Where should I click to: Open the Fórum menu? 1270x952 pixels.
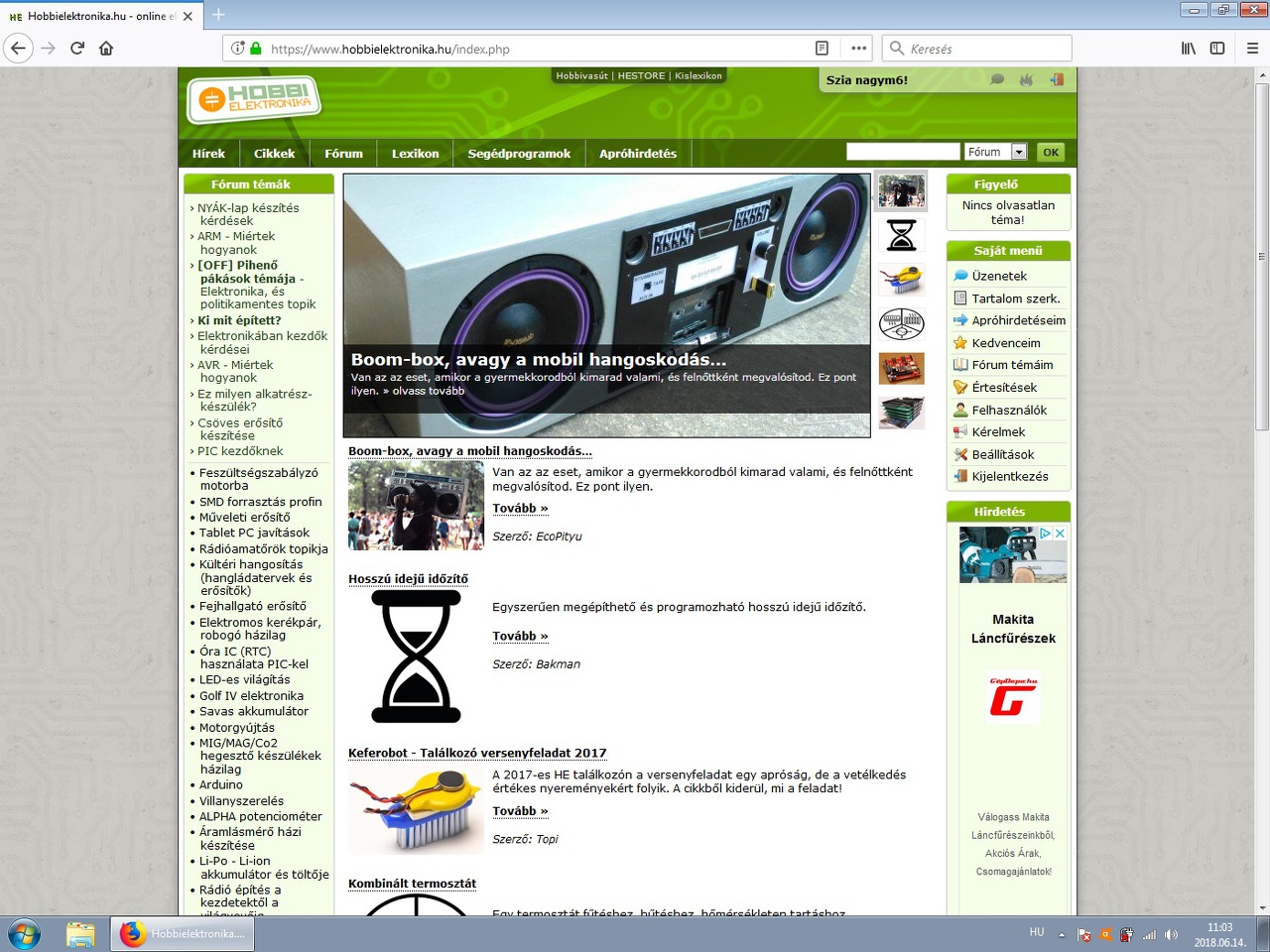[343, 154]
